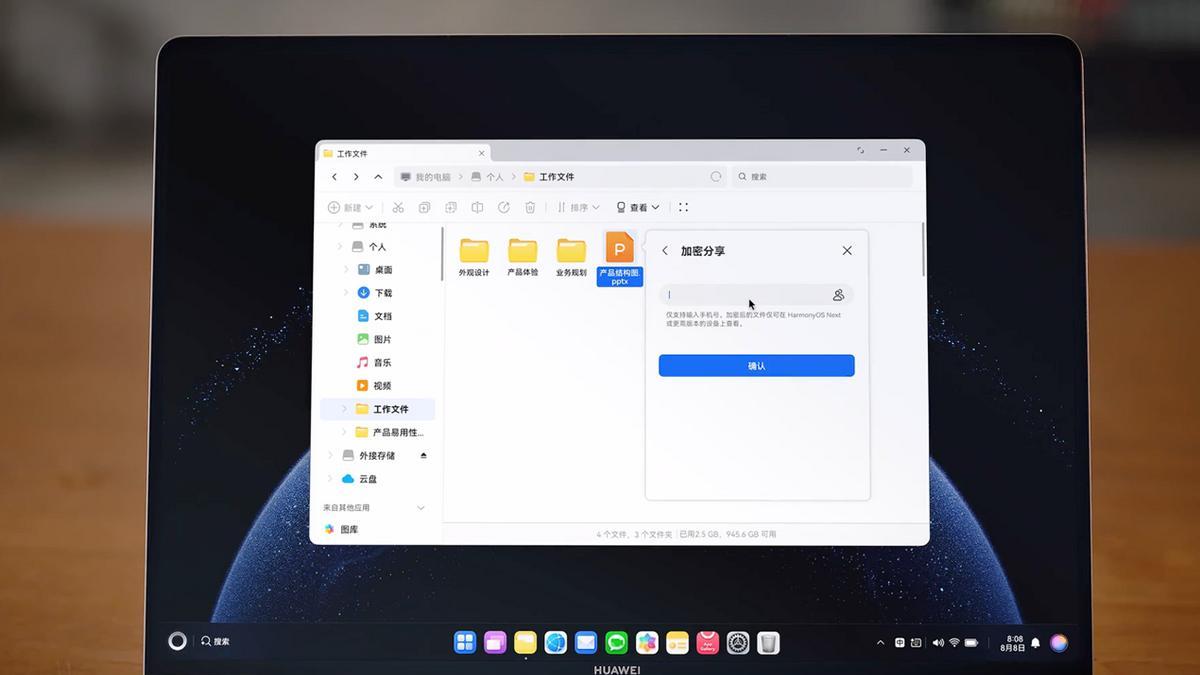Click 工作文件 in the breadcrumb
The image size is (1200, 675).
tap(549, 177)
